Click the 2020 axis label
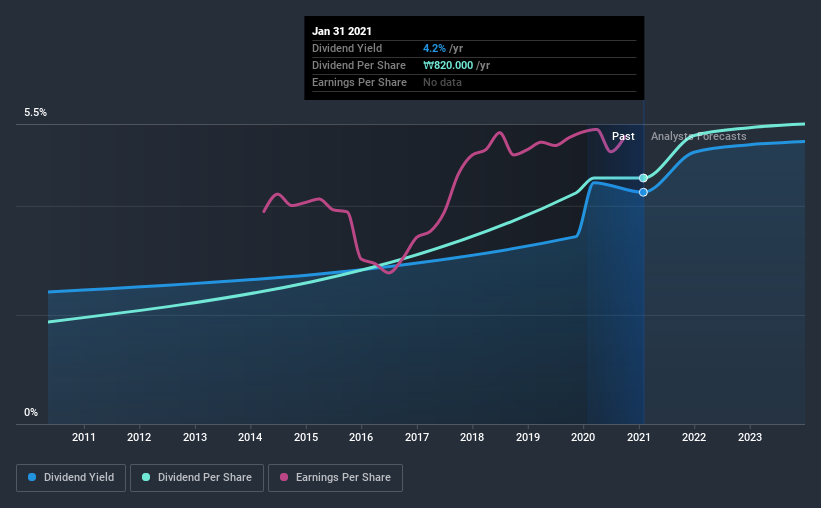Image resolution: width=821 pixels, height=508 pixels. click(x=583, y=437)
